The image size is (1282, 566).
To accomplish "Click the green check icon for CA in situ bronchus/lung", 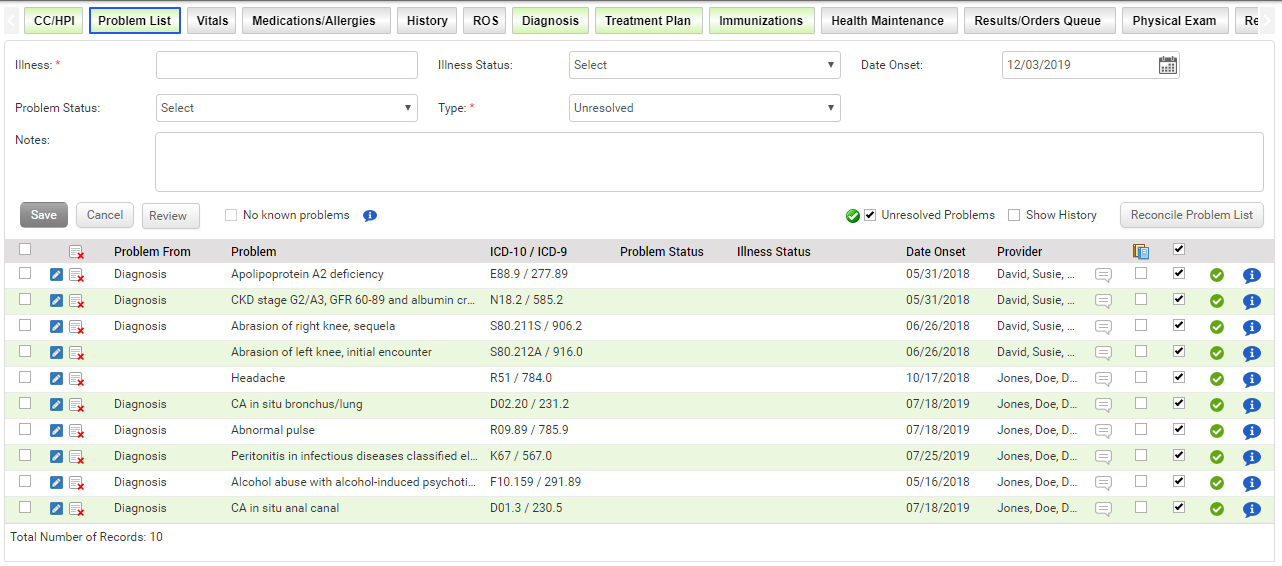I will (x=1216, y=405).
